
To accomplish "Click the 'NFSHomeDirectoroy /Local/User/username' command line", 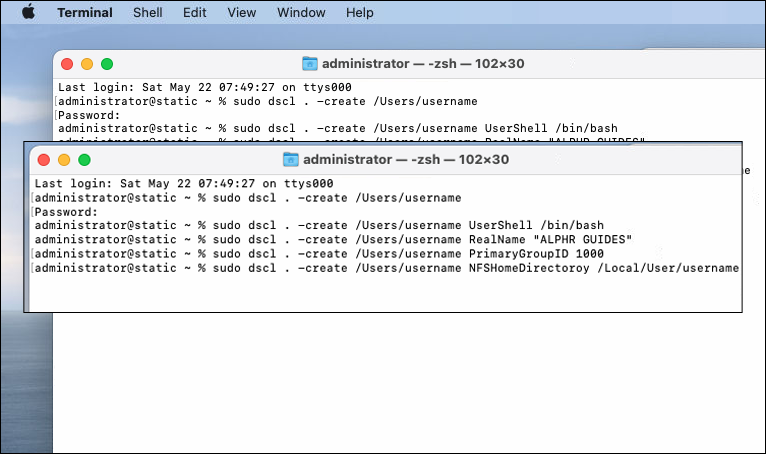I will pos(386,268).
